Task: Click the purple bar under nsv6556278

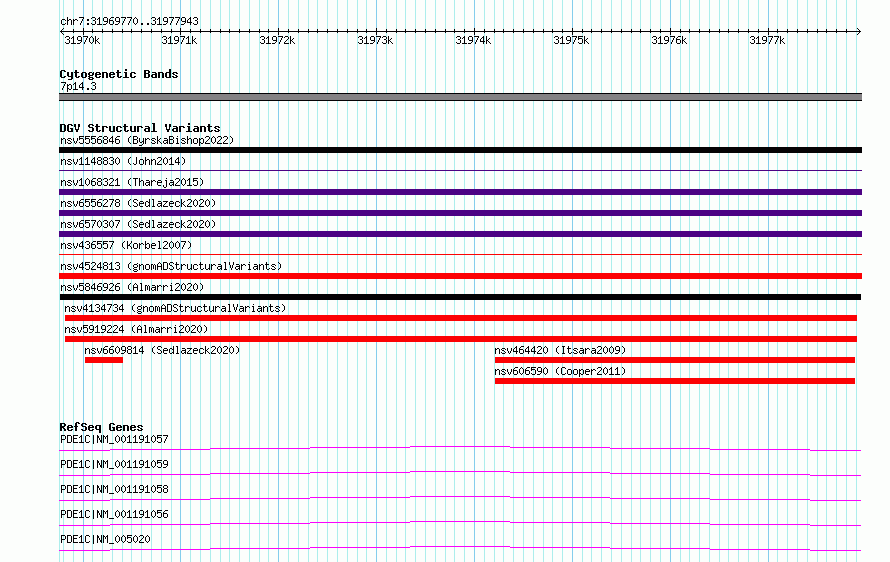Action: [x=460, y=213]
